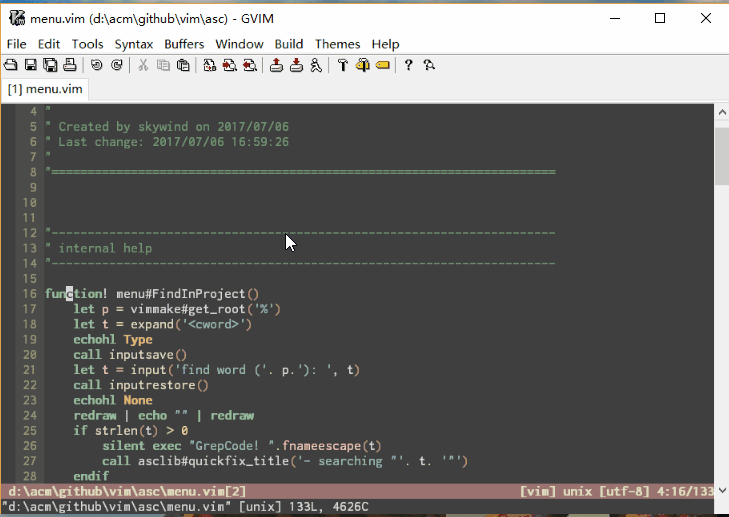Viewport: 729px width, 517px height.
Task: Click the Cut scissors icon
Action: 143,65
